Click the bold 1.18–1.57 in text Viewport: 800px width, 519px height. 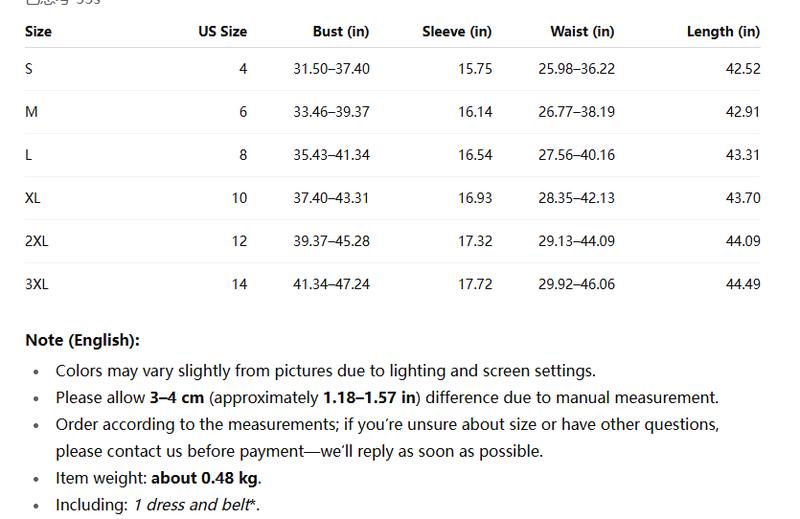point(369,398)
